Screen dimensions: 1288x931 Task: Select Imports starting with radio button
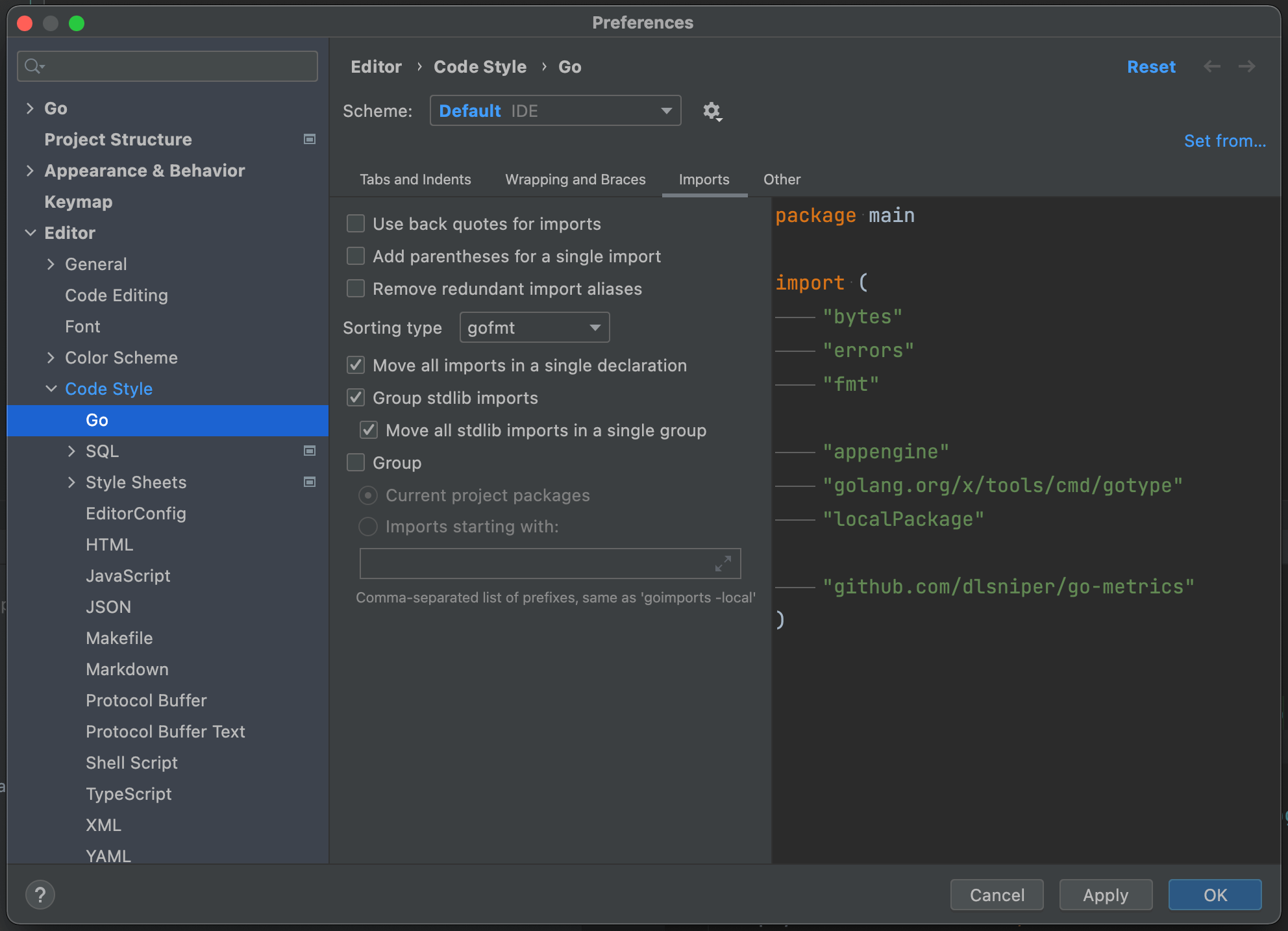pos(368,527)
